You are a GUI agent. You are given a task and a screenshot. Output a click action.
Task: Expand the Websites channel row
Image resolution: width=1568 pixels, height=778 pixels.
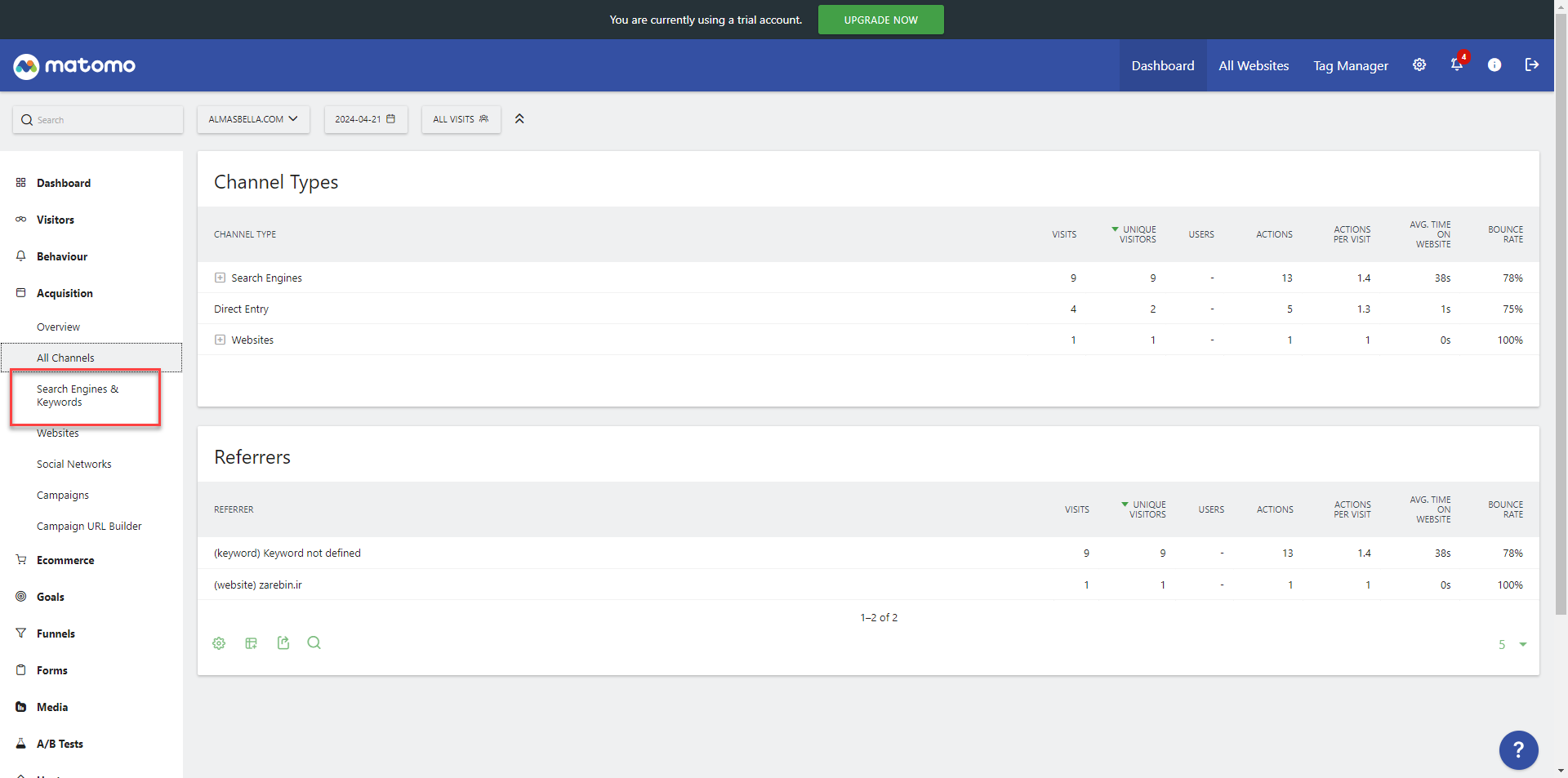220,340
